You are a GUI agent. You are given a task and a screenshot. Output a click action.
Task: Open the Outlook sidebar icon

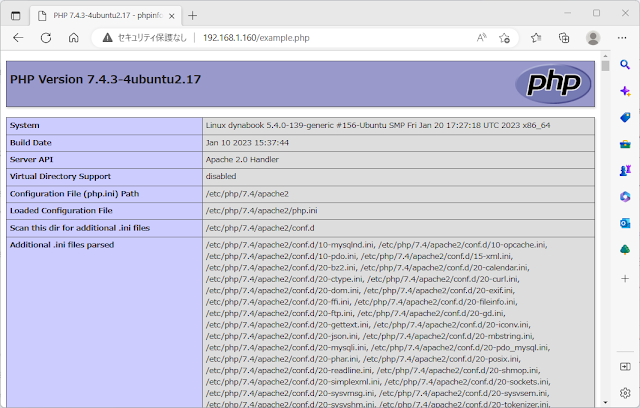click(625, 223)
